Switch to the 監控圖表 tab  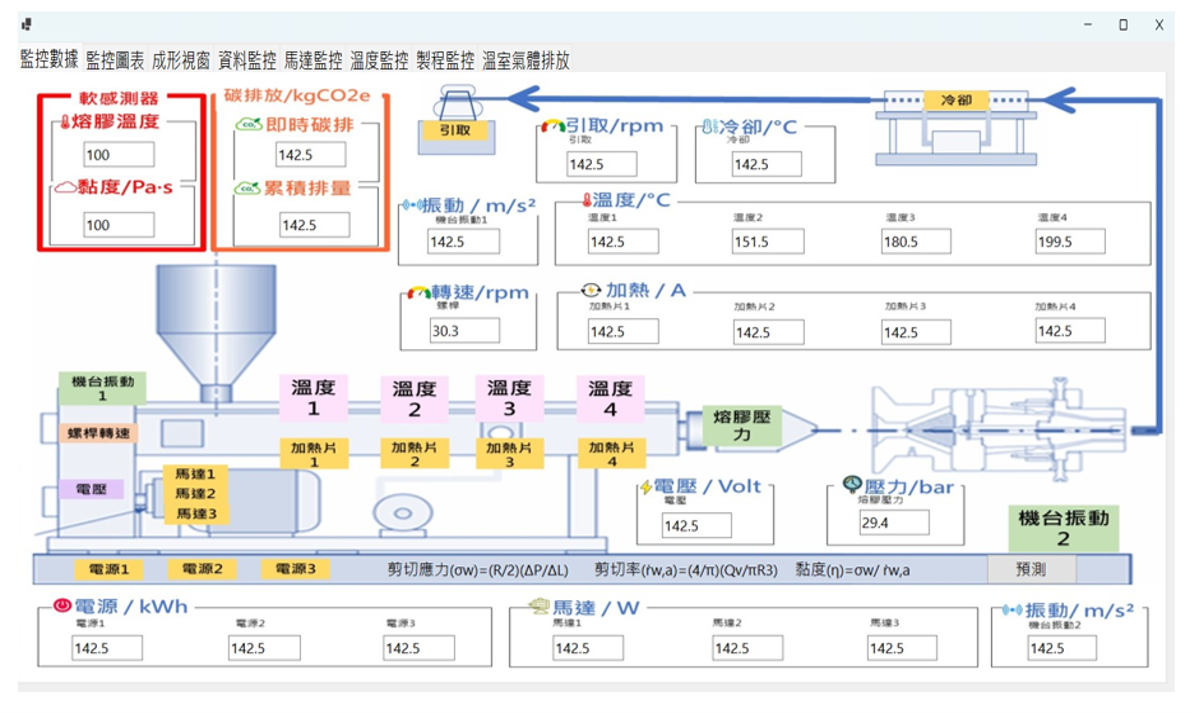115,61
